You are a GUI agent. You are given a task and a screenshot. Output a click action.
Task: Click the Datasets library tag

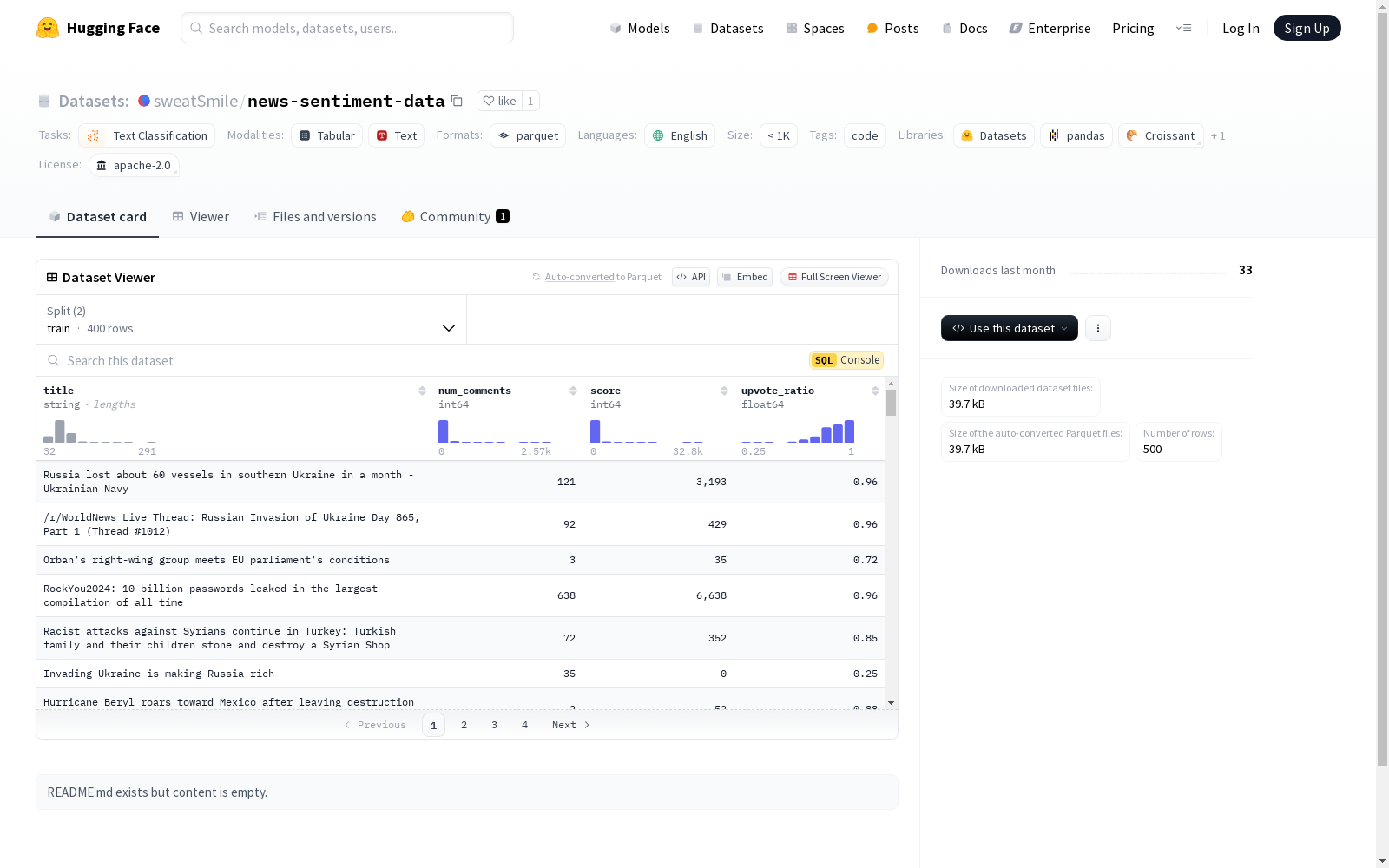point(994,135)
